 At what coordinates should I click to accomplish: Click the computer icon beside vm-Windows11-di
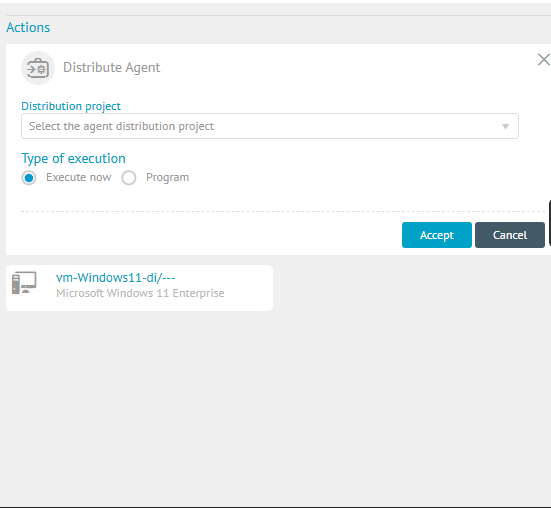point(24,282)
